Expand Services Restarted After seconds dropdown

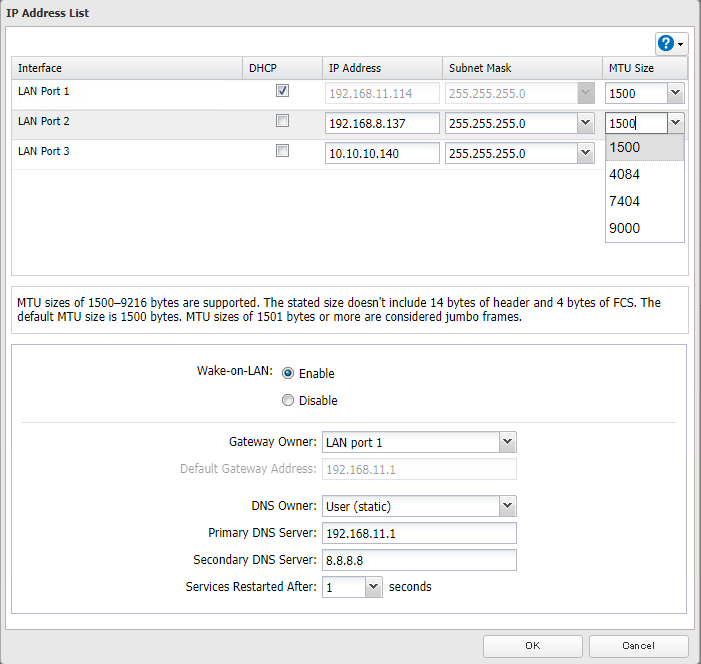click(x=373, y=587)
